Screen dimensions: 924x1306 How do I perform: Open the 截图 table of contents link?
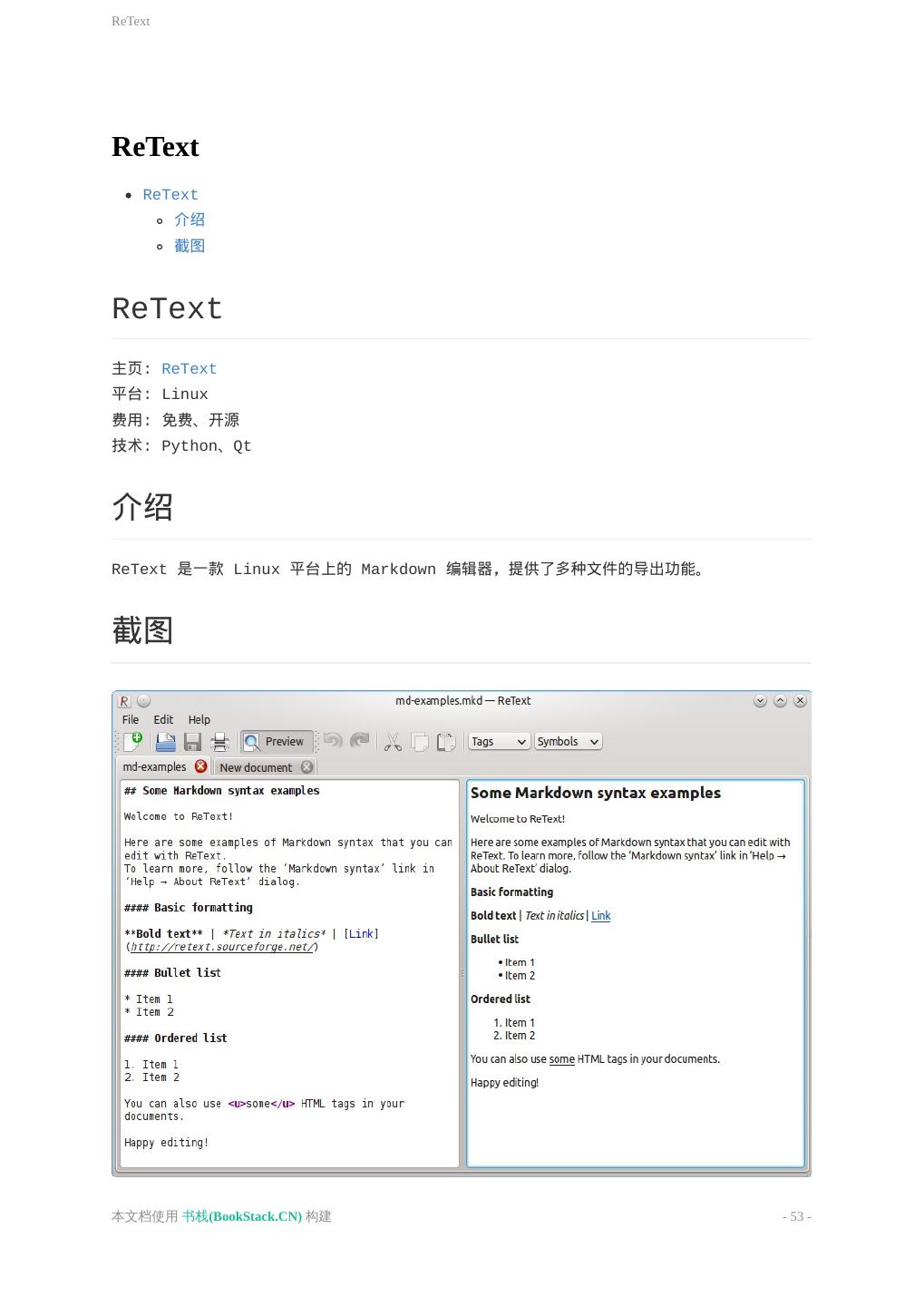point(190,246)
